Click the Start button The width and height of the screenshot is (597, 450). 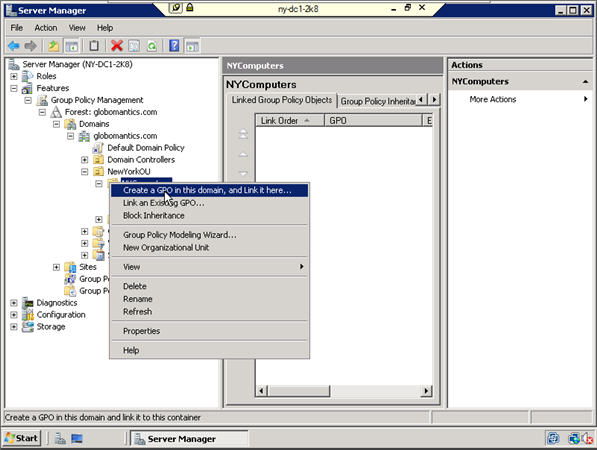[21, 438]
